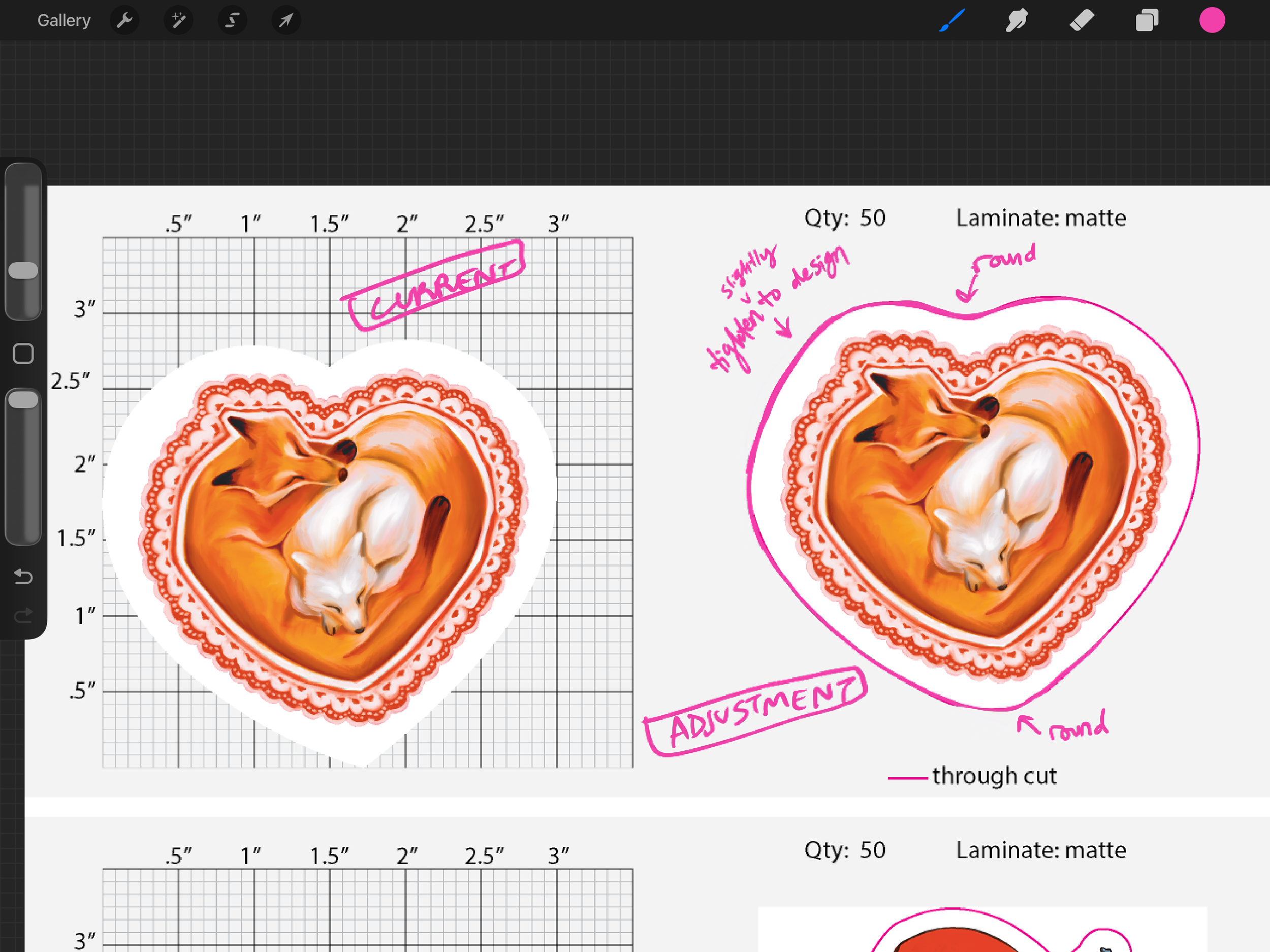Click the bottom 'Laminate: matte' text
Viewport: 1270px width, 952px height.
click(1041, 851)
